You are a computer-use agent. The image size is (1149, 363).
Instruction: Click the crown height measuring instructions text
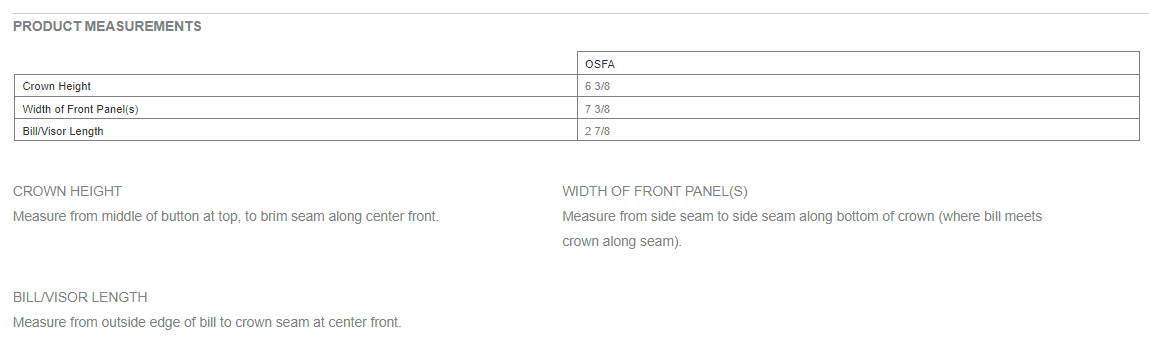point(226,217)
